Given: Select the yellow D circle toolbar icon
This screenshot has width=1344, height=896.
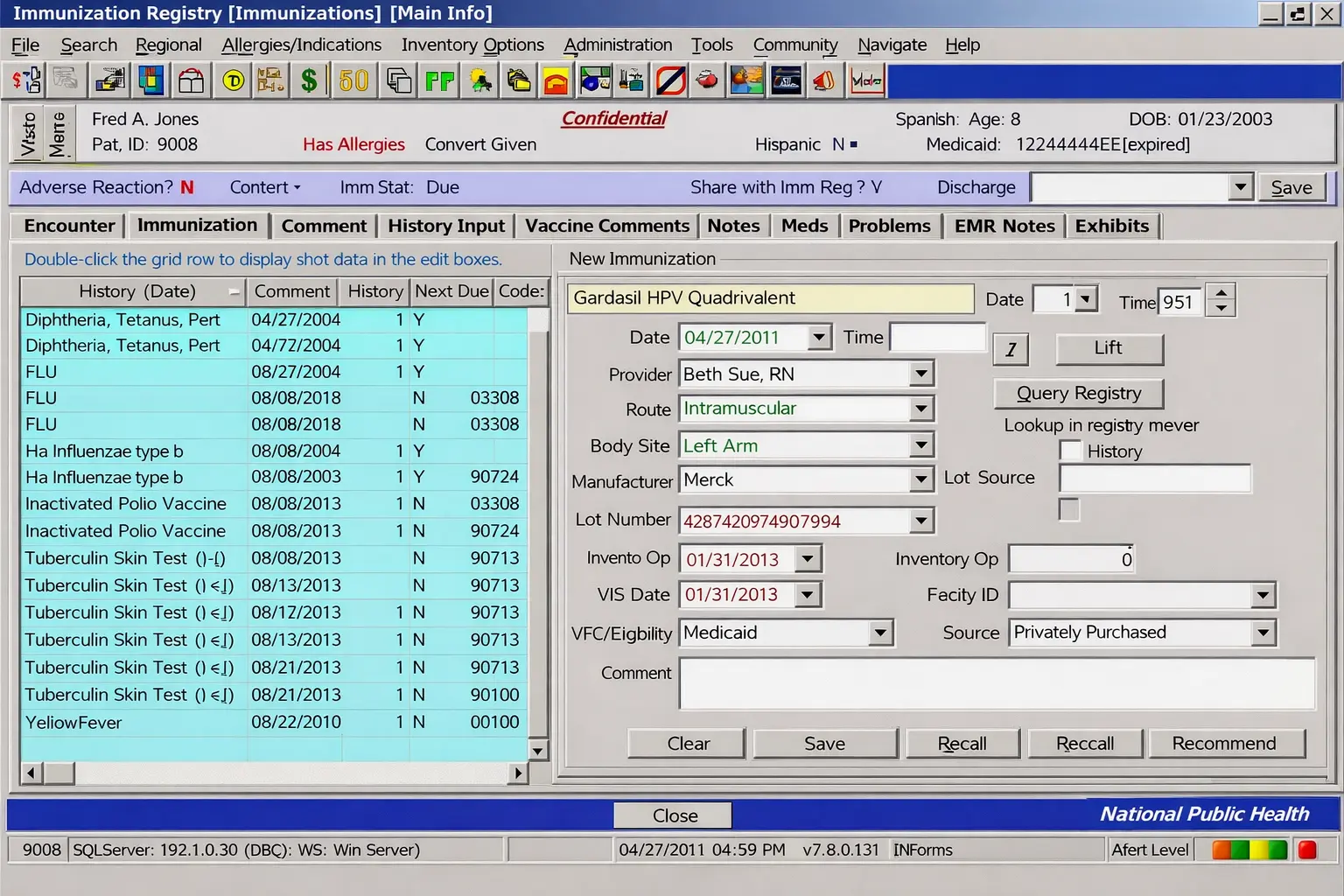Looking at the screenshot, I should tap(233, 80).
